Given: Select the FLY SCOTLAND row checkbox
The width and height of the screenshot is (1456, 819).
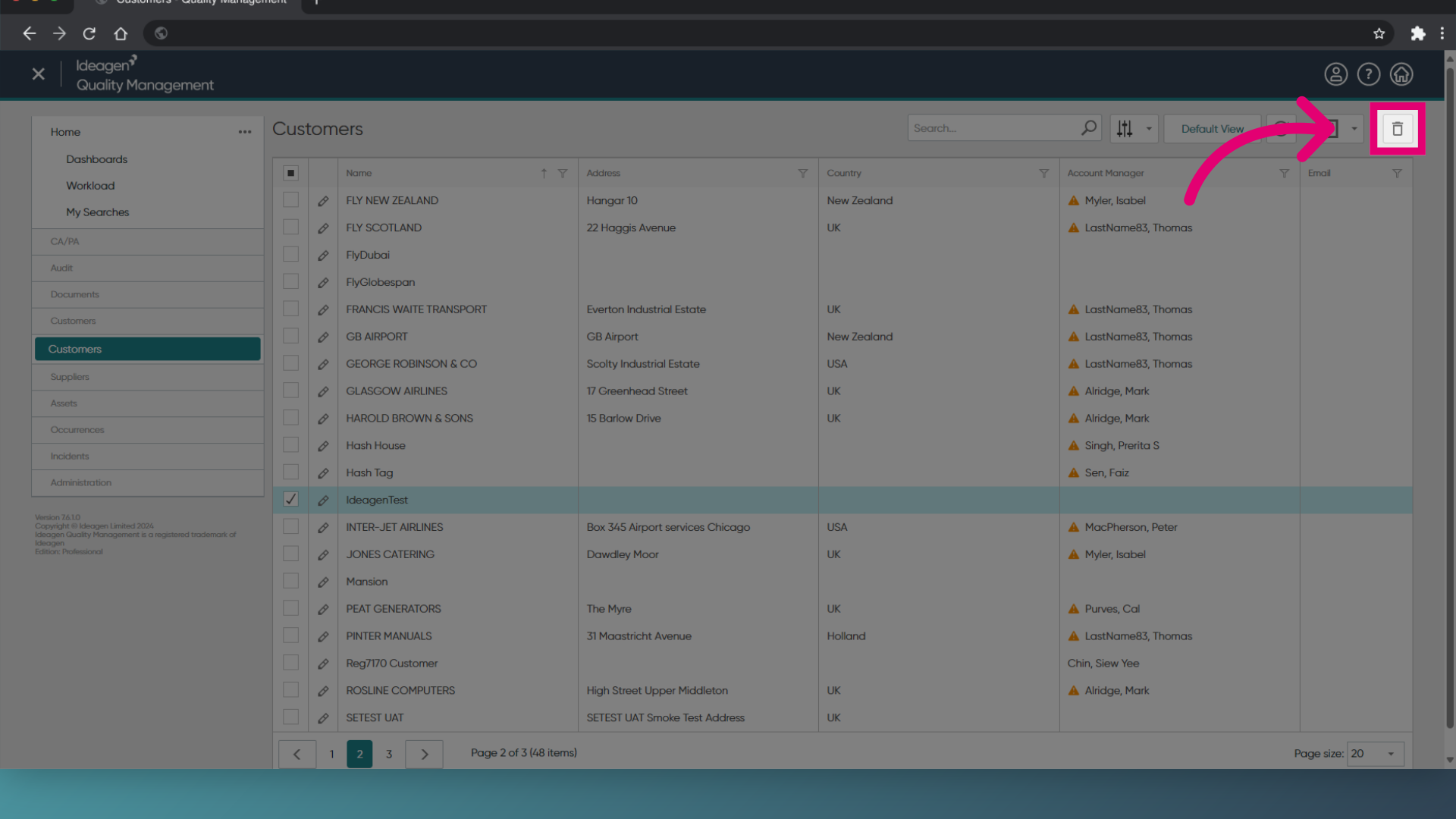Looking at the screenshot, I should click(290, 227).
